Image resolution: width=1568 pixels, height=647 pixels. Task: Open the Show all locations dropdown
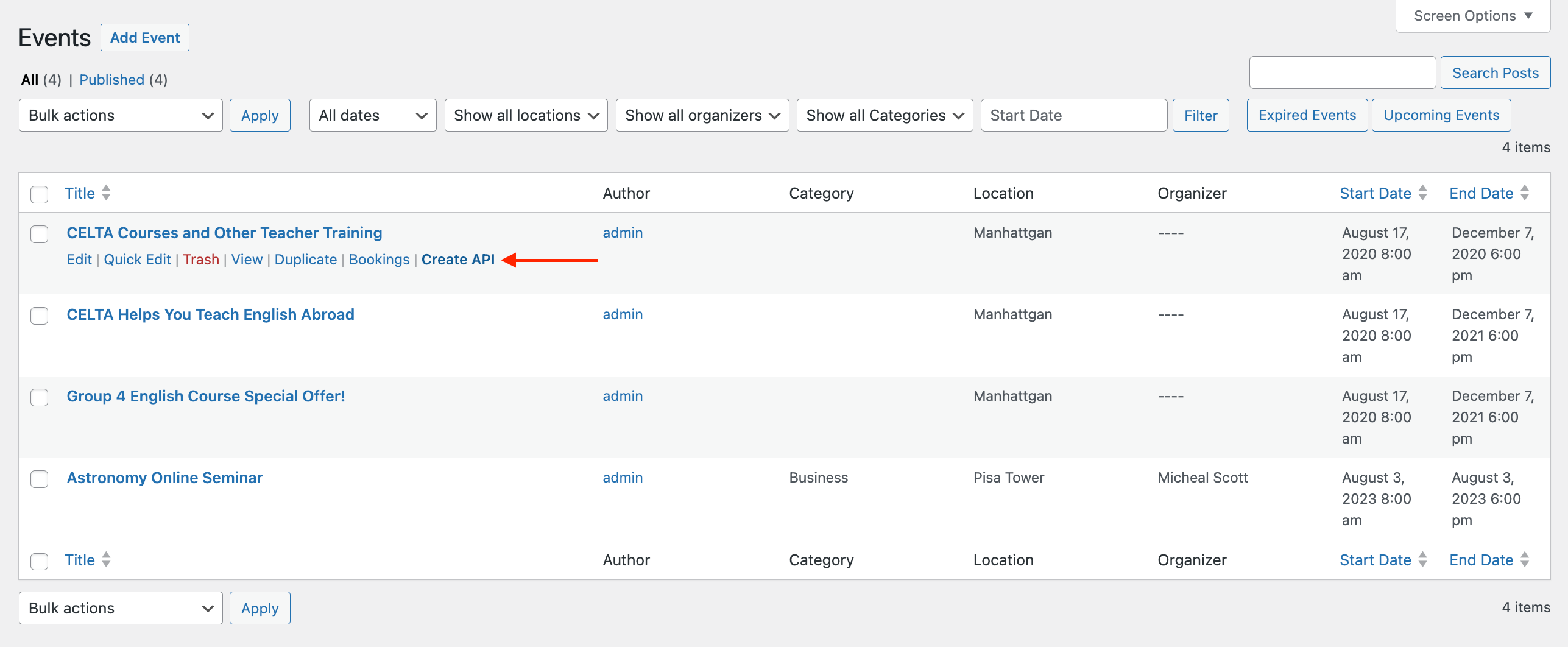tap(526, 115)
